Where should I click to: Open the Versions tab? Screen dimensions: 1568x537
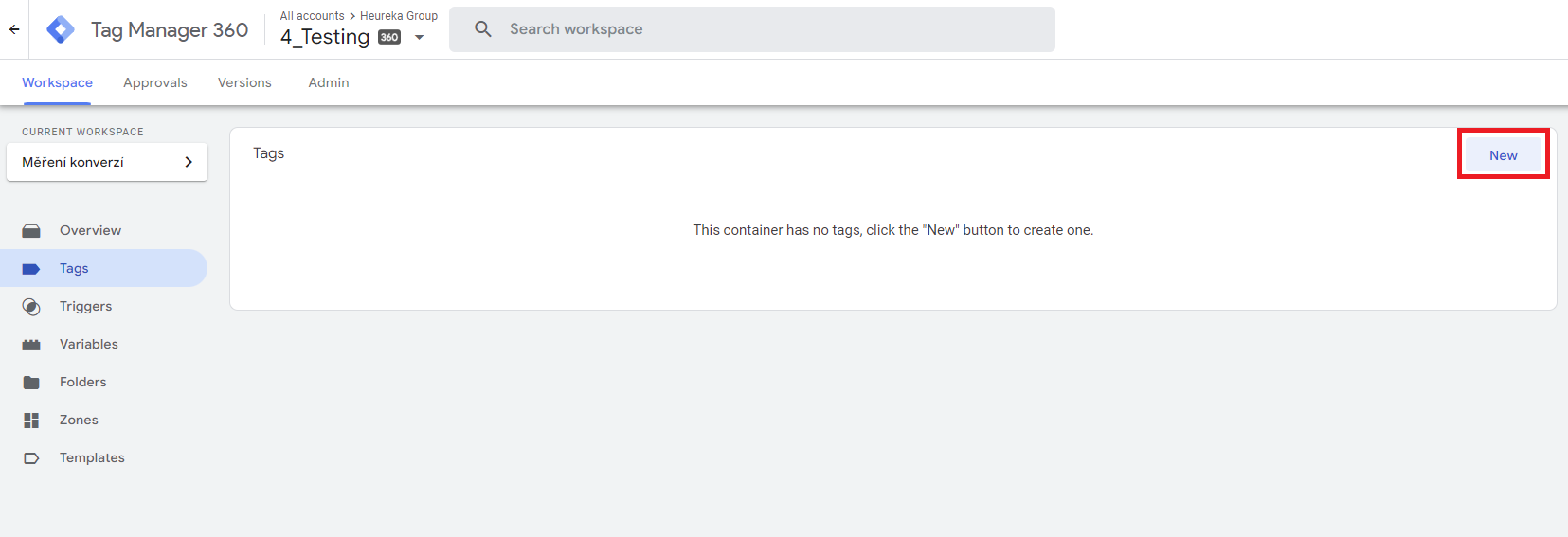pyautogui.click(x=244, y=82)
